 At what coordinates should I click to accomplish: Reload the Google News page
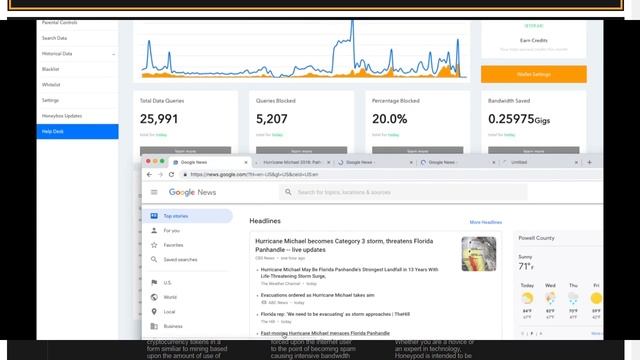pyautogui.click(x=171, y=174)
